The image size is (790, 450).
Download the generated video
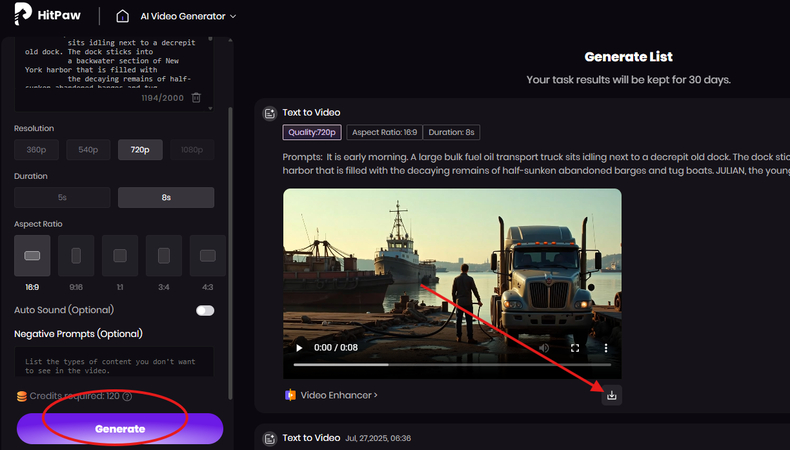tap(612, 395)
